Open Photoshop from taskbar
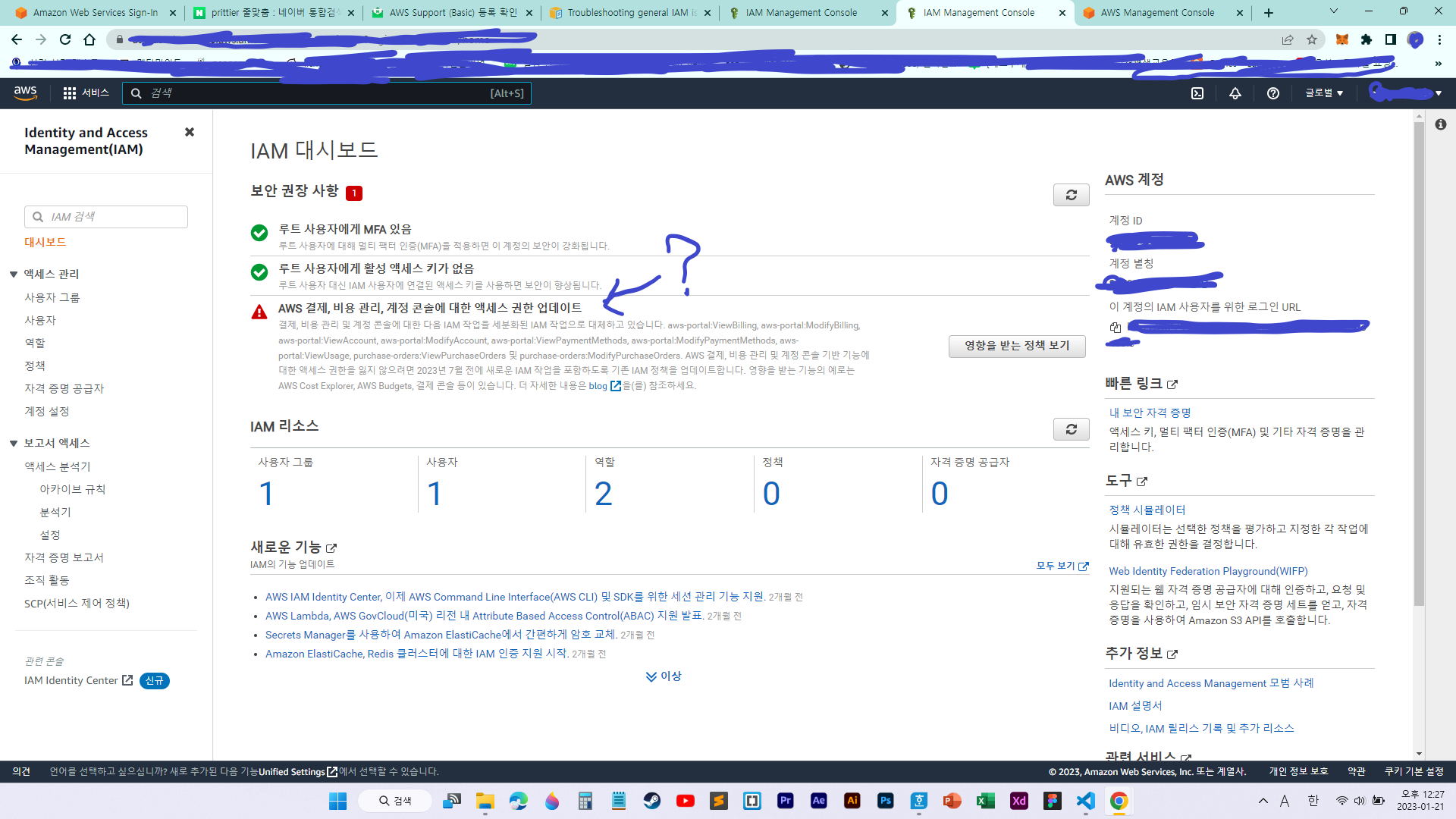Image resolution: width=1456 pixels, height=819 pixels. pos(886,801)
